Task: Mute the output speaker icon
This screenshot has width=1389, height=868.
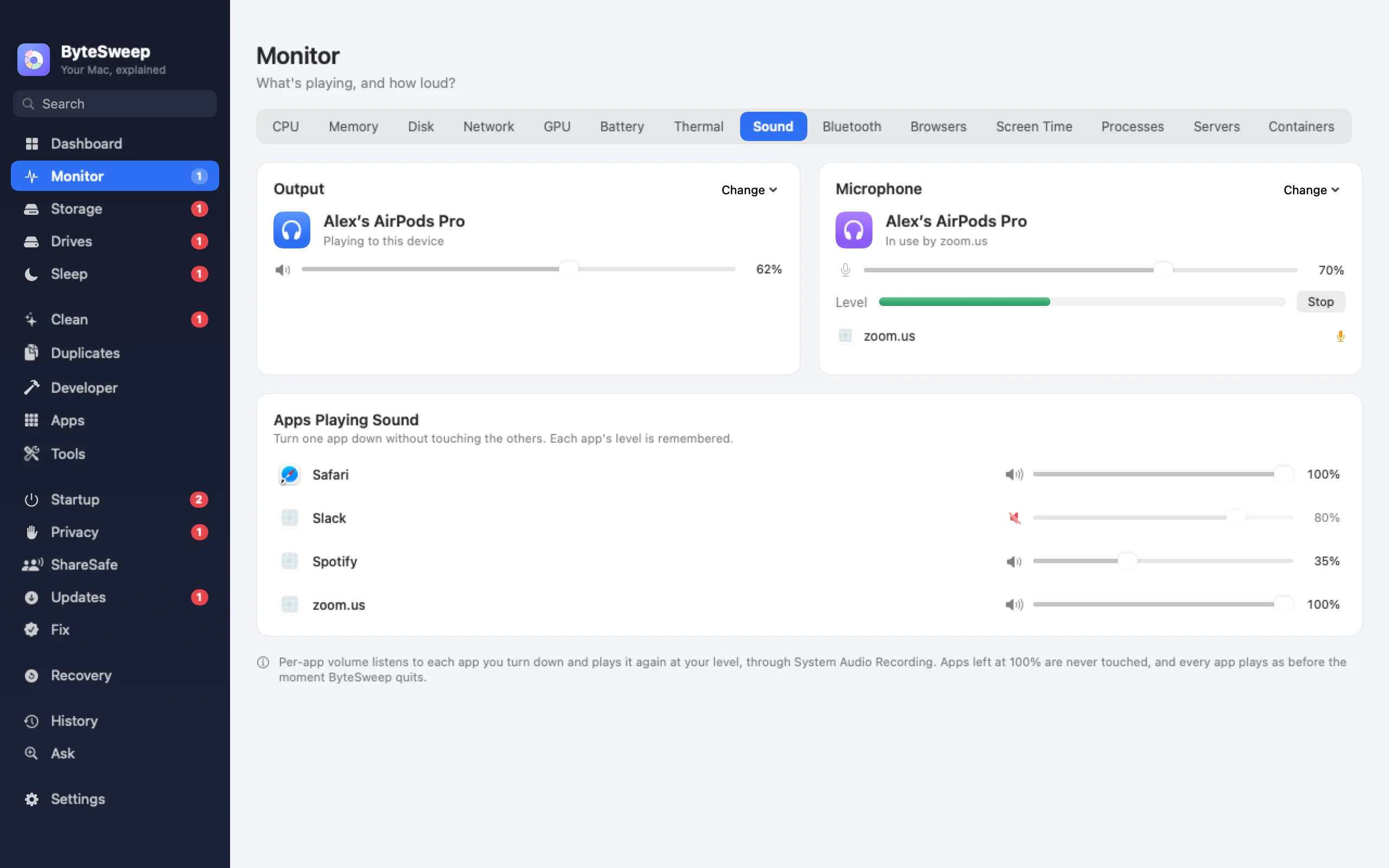Action: [x=282, y=269]
